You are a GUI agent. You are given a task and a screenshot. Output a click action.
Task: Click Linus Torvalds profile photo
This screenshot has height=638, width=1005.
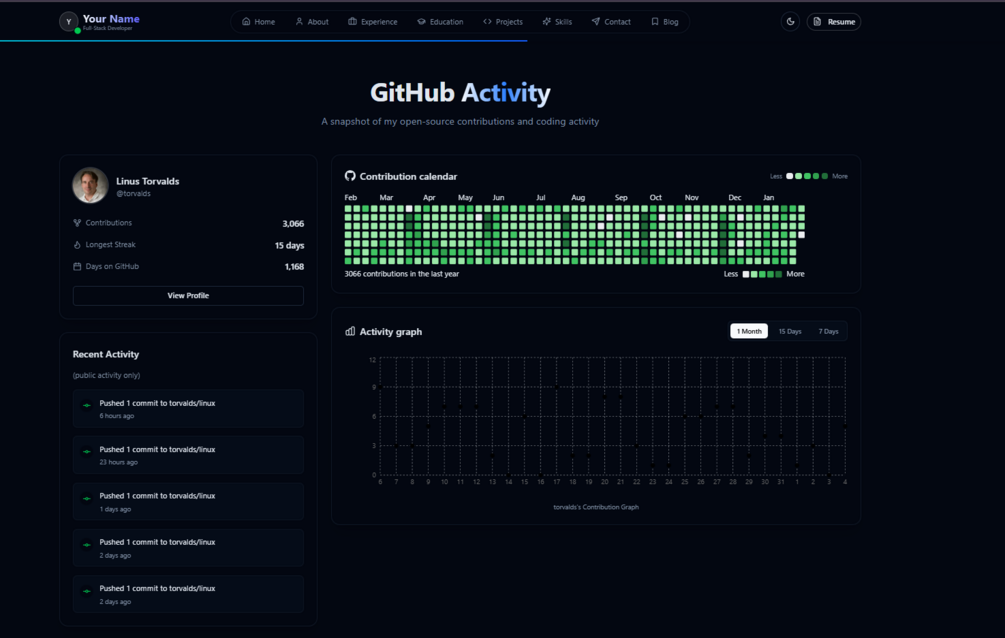click(90, 185)
